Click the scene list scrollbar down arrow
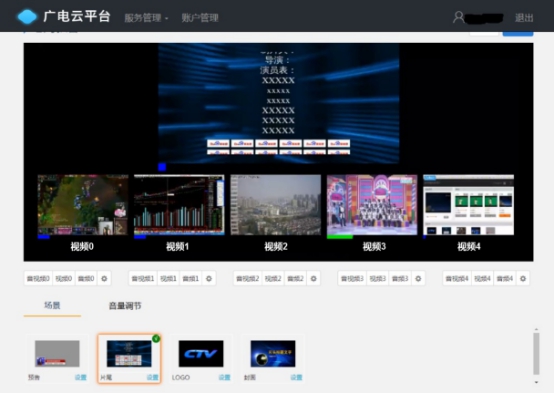Viewport: 554px width, 393px height. (x=536, y=382)
